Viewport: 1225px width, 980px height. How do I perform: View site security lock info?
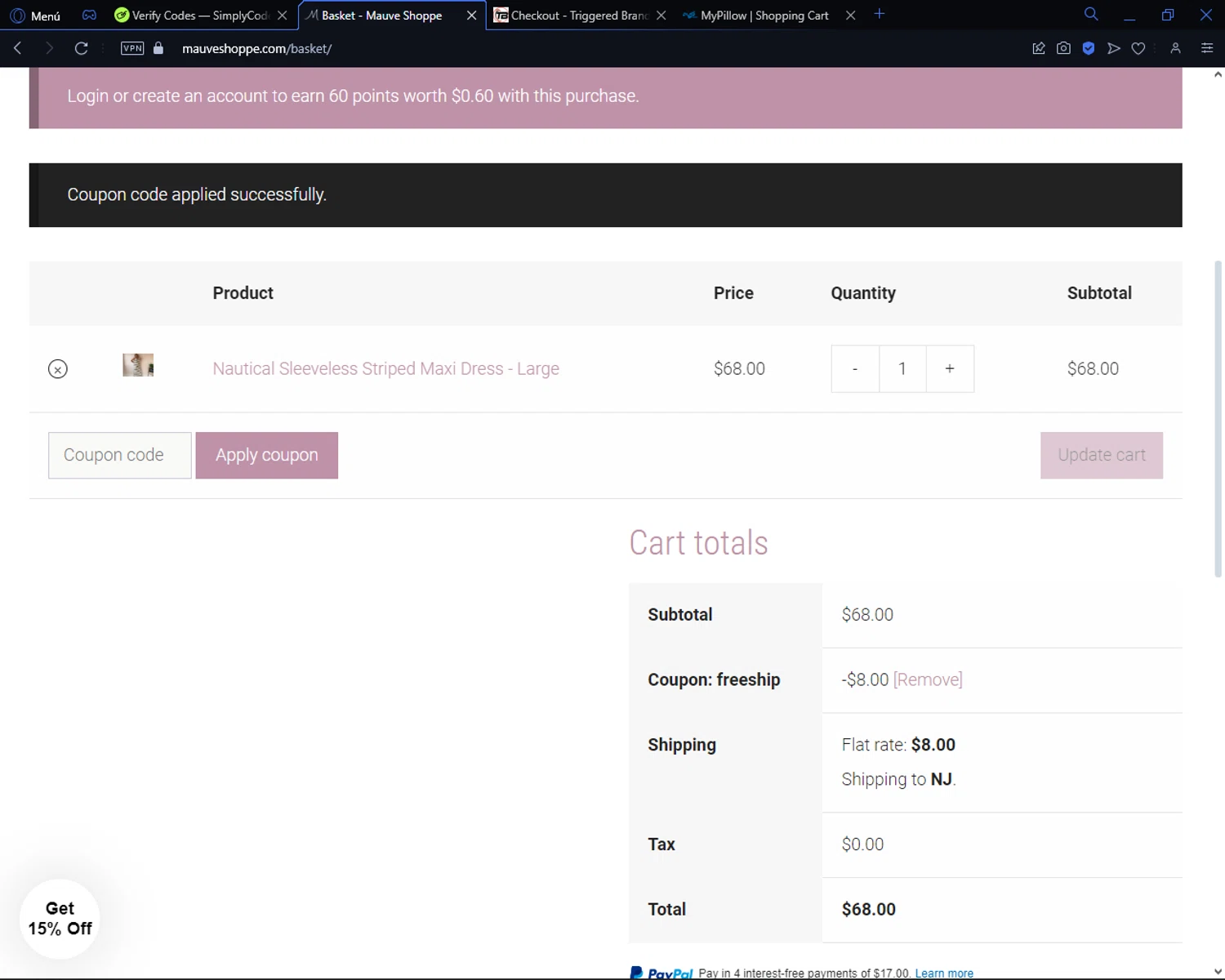pyautogui.click(x=158, y=48)
